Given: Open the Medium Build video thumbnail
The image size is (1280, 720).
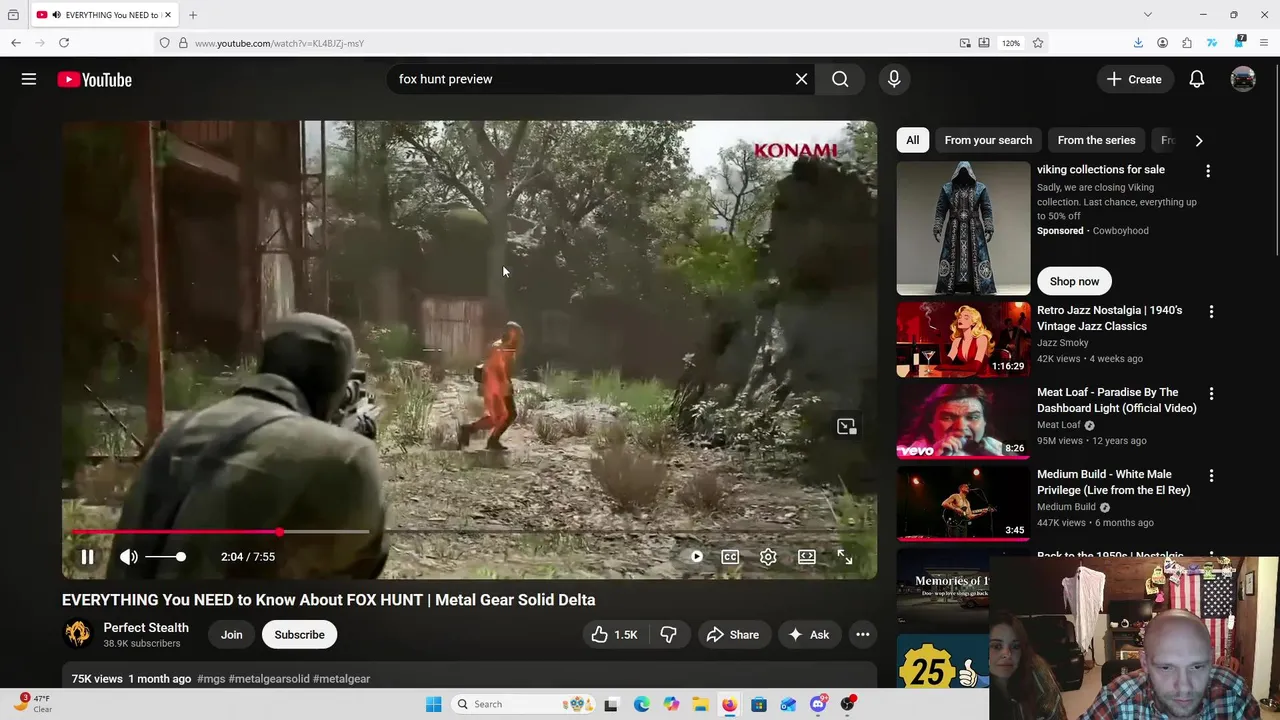Looking at the screenshot, I should pos(963,503).
